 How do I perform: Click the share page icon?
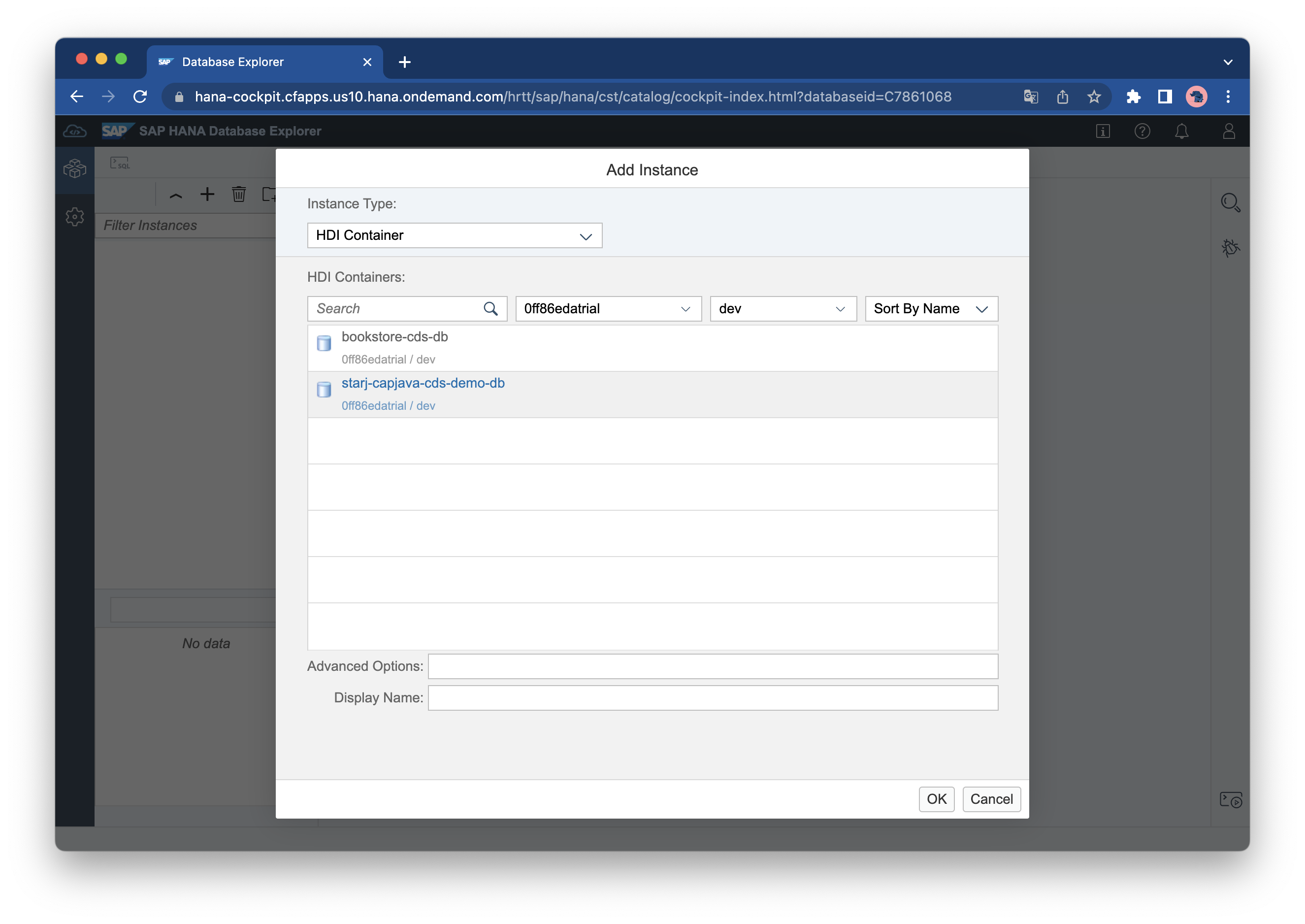(x=1062, y=97)
